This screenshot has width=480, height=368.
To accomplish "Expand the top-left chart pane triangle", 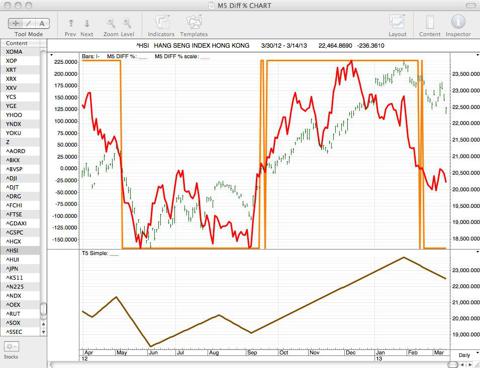I will pyautogui.click(x=52, y=55).
